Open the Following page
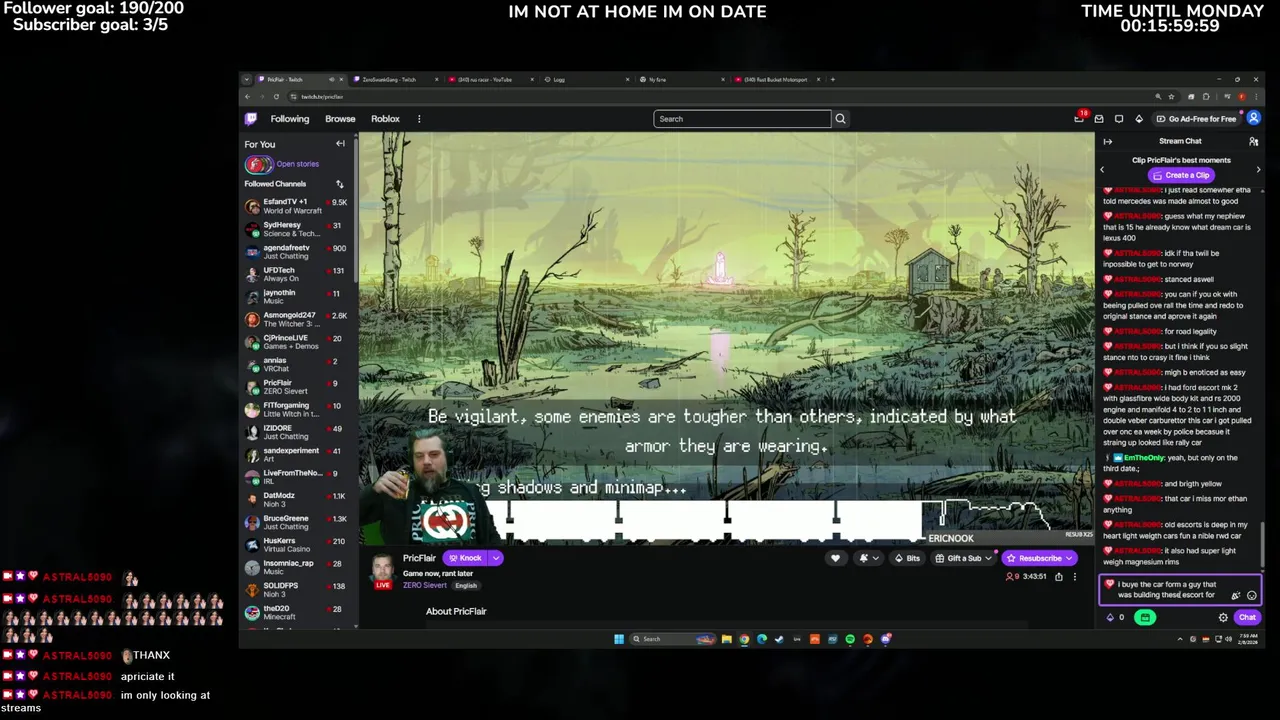This screenshot has width=1280, height=720. point(289,119)
